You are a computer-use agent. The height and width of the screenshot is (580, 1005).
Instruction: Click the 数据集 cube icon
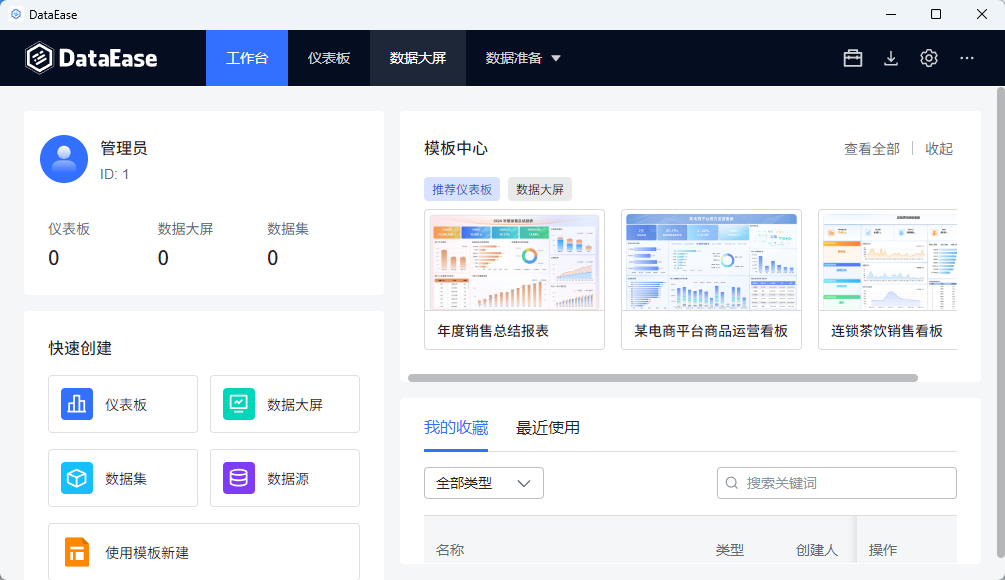[76, 478]
